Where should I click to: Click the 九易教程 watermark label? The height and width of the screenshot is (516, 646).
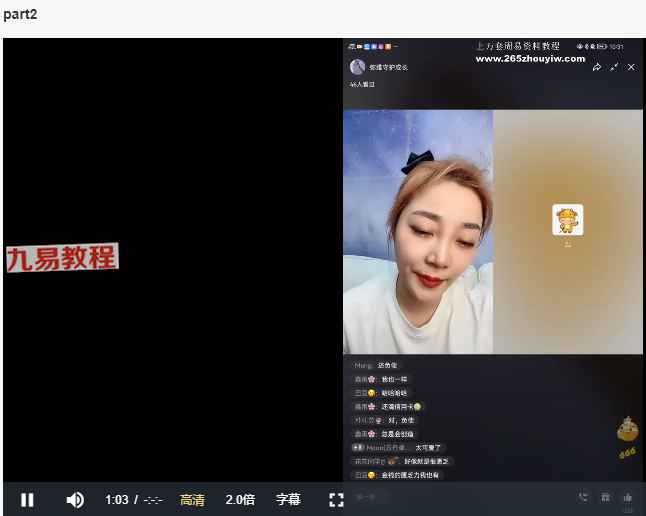coord(62,258)
